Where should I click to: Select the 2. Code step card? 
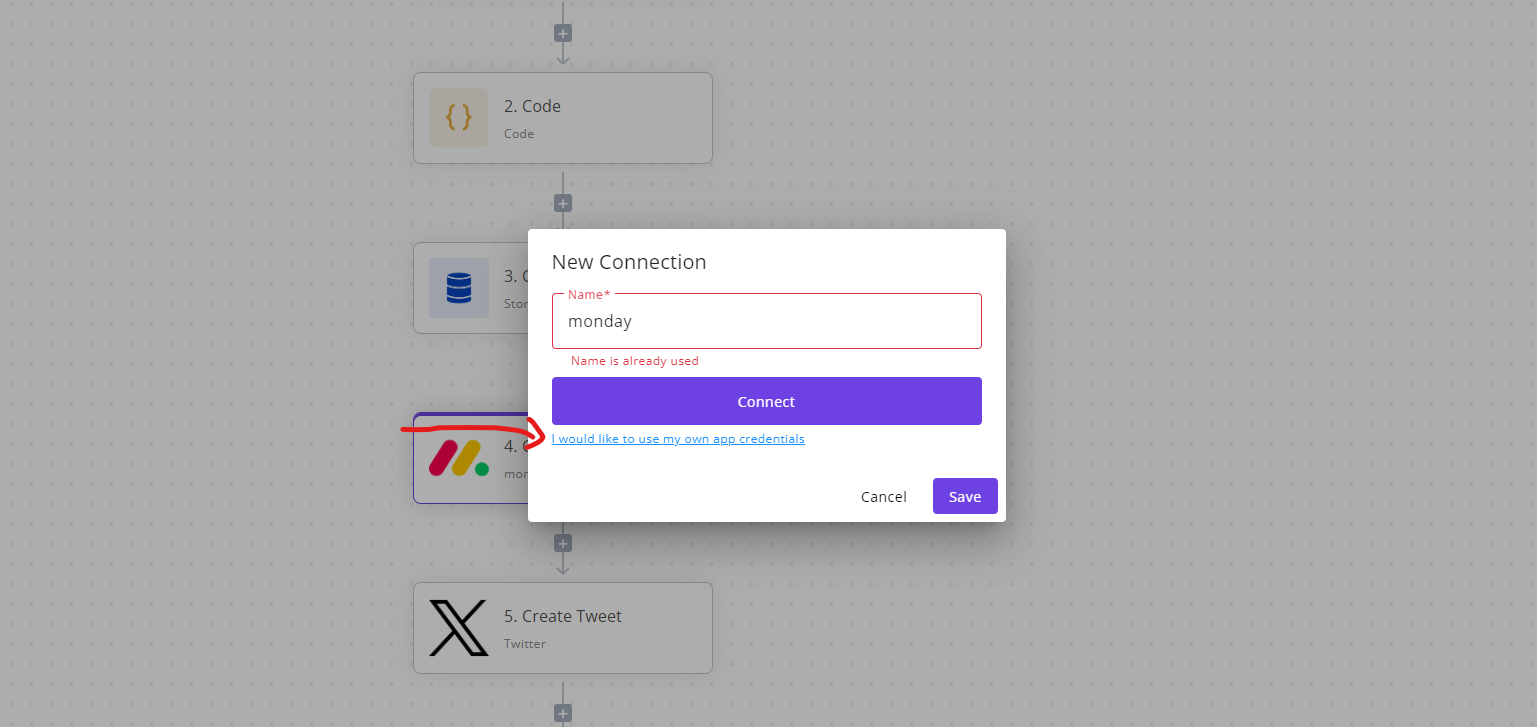coord(563,118)
